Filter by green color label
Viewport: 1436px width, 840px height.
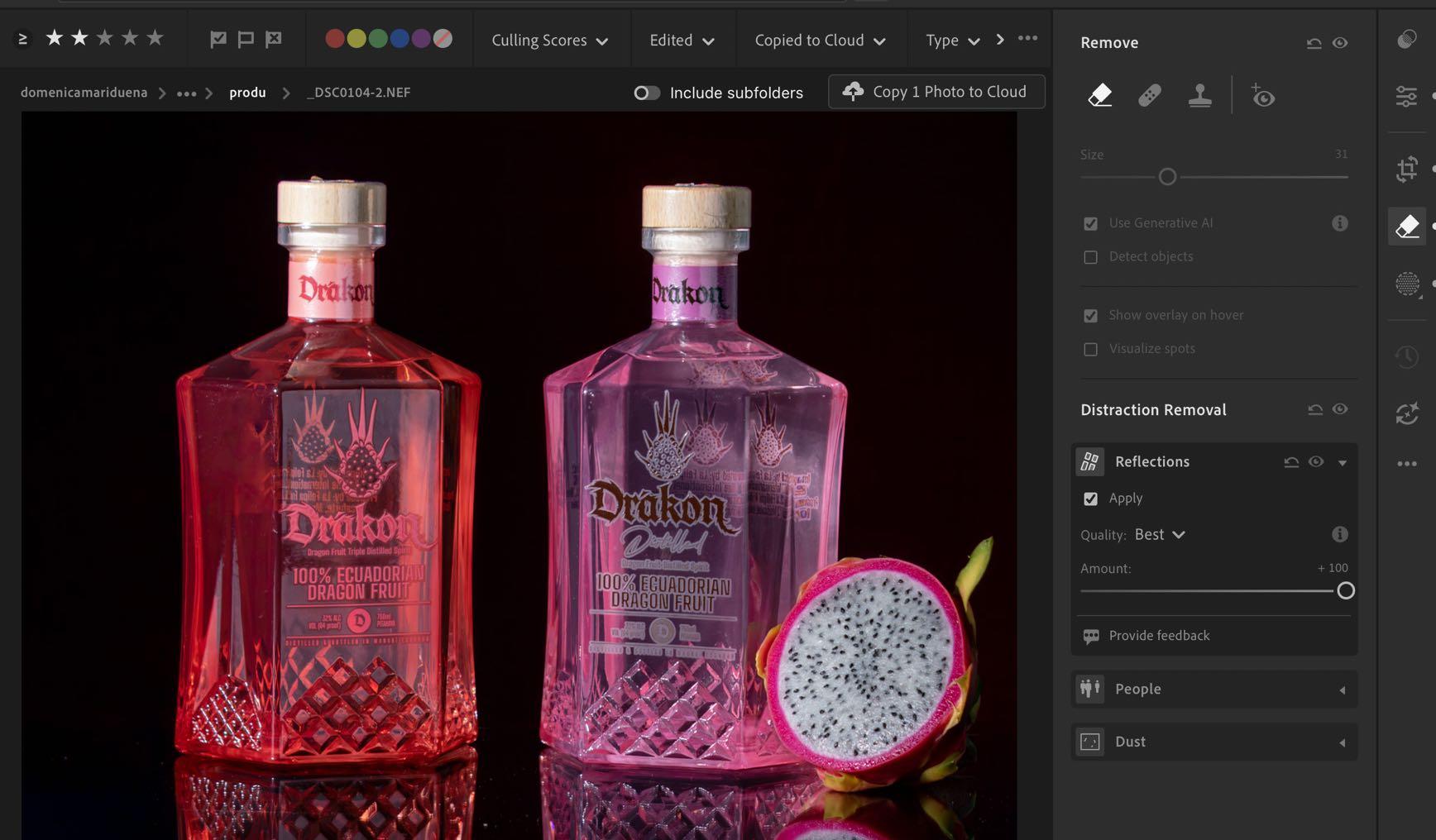tap(378, 39)
